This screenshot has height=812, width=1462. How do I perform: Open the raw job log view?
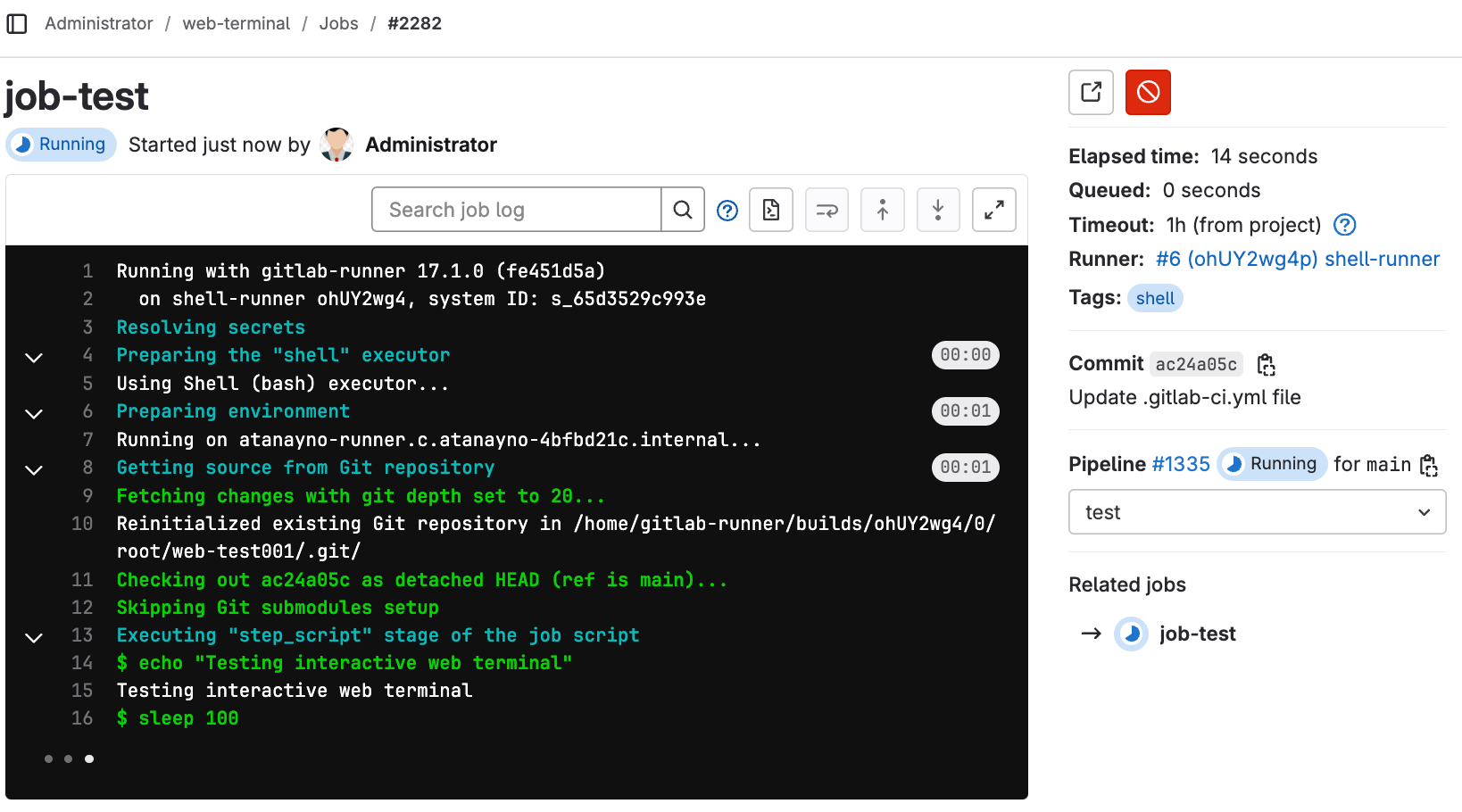click(x=770, y=209)
